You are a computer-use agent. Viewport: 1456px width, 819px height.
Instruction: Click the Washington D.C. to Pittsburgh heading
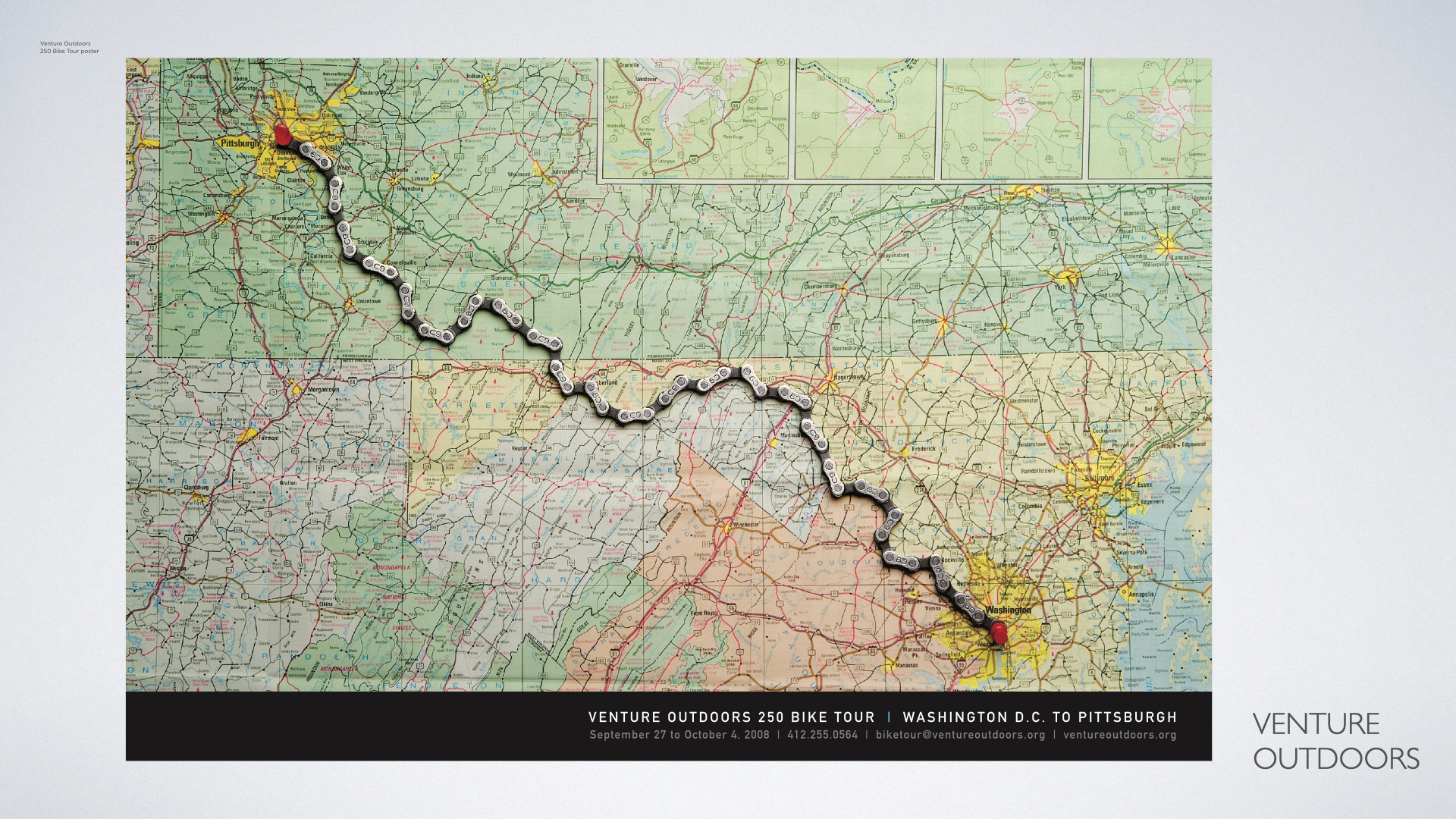click(x=1040, y=717)
